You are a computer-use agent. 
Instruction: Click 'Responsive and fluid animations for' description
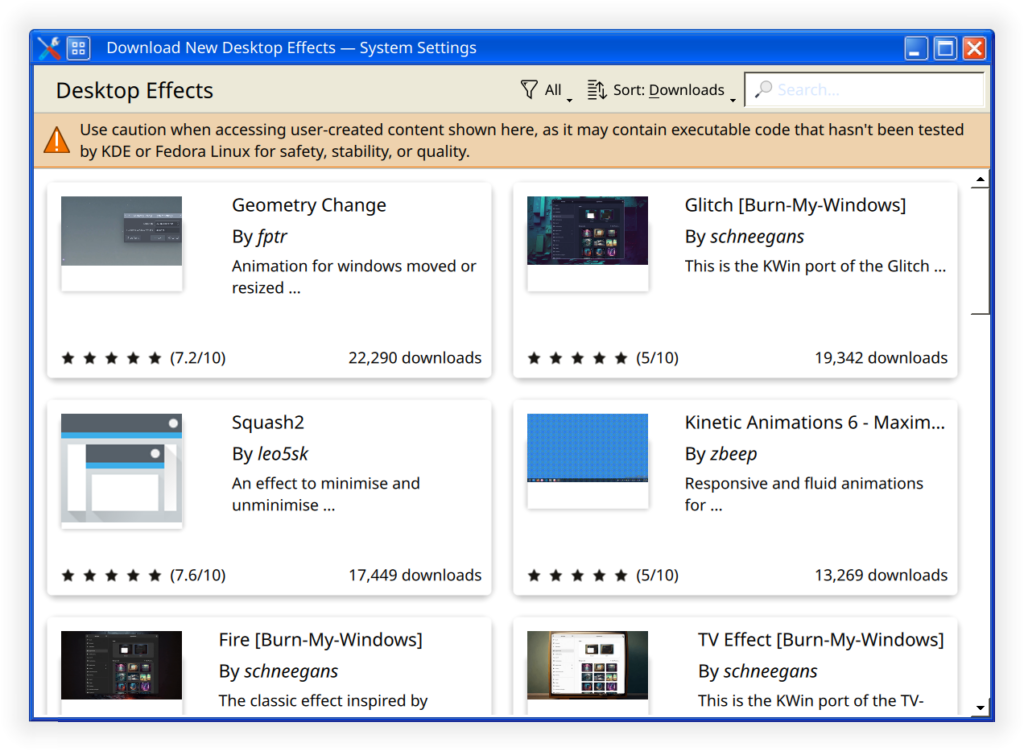point(804,494)
